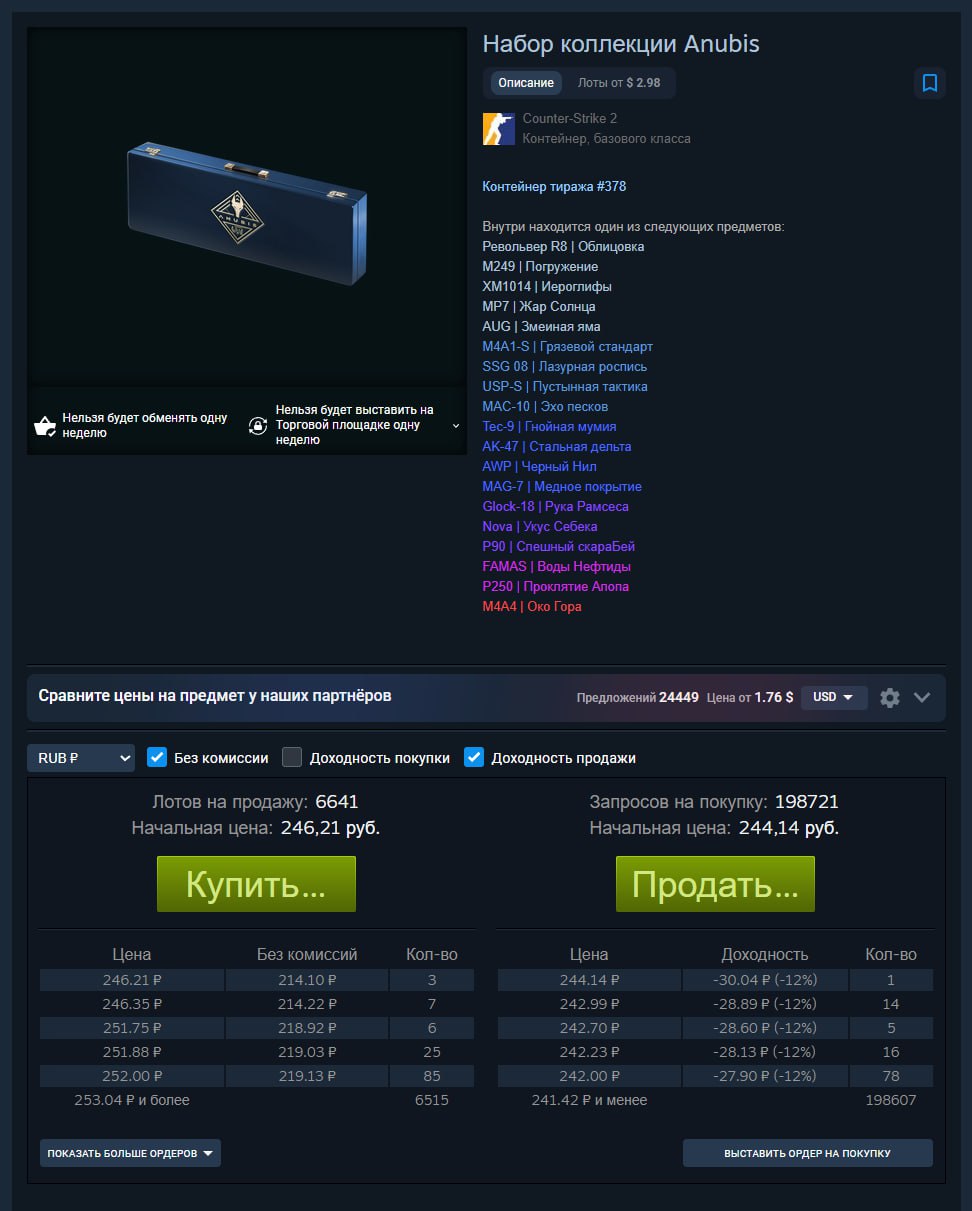The width and height of the screenshot is (972, 1211).
Task: Click the trade restriction basket icon
Action: pos(45,426)
